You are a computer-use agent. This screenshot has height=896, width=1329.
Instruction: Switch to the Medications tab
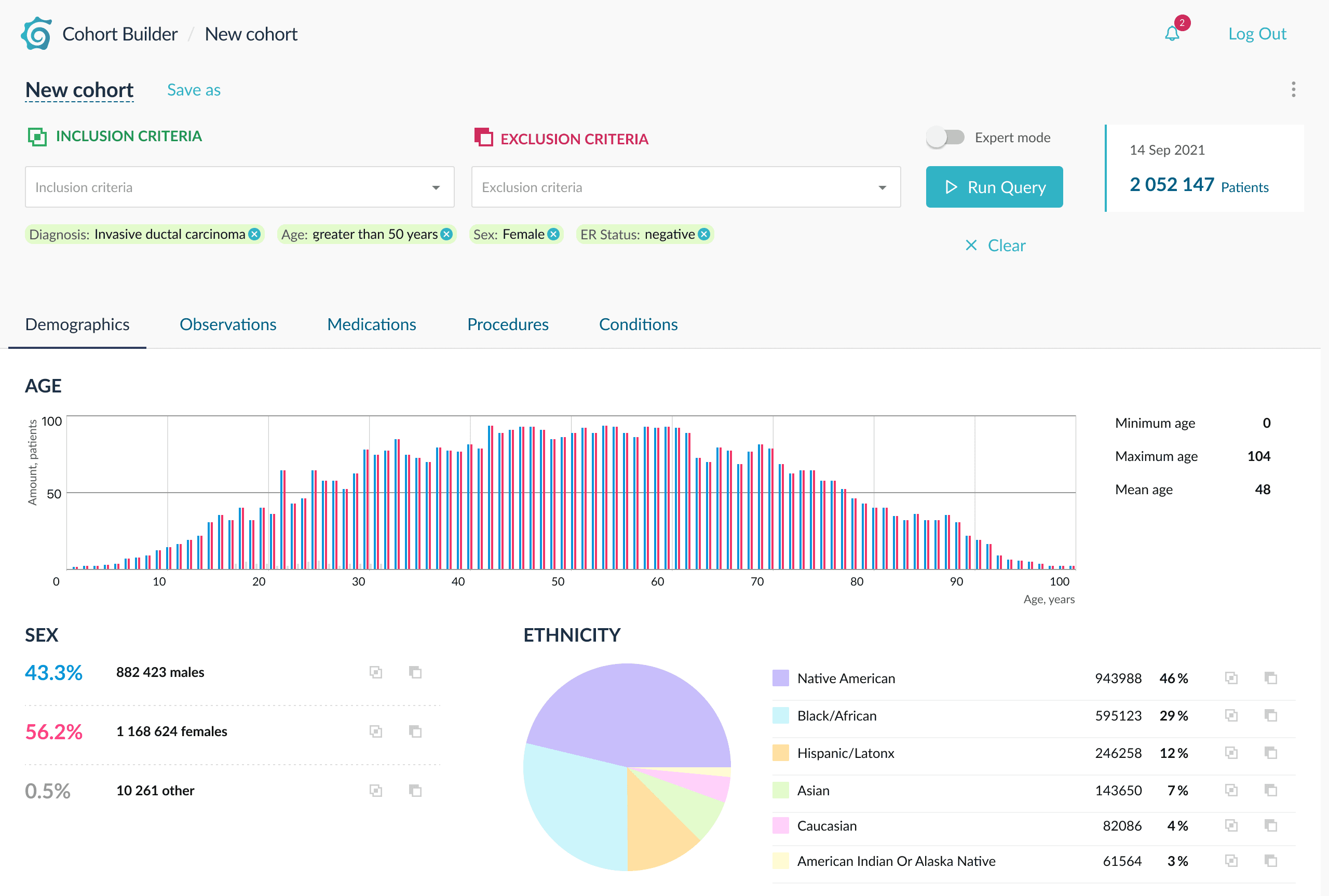371,324
